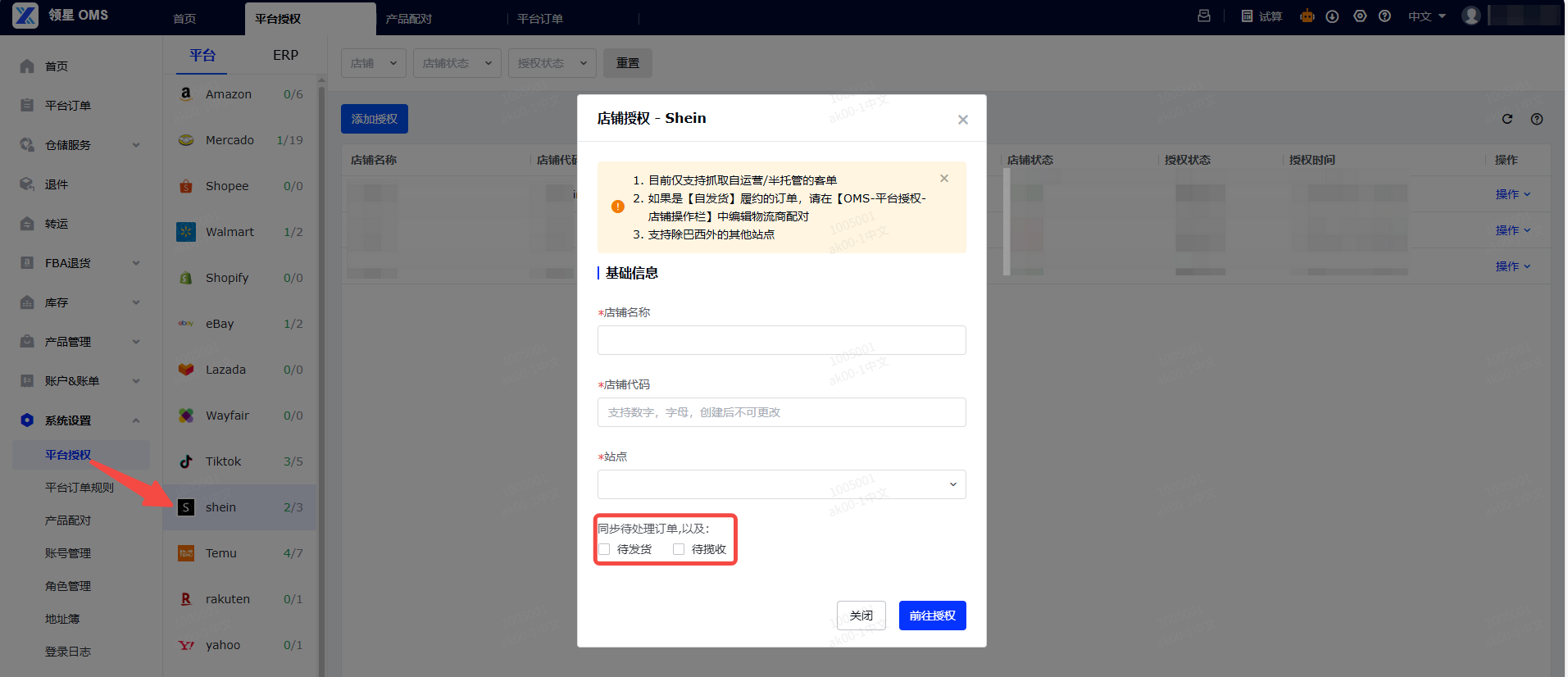Viewport: 1568px width, 677px height.
Task: Select the eBay platform
Action: coord(239,324)
